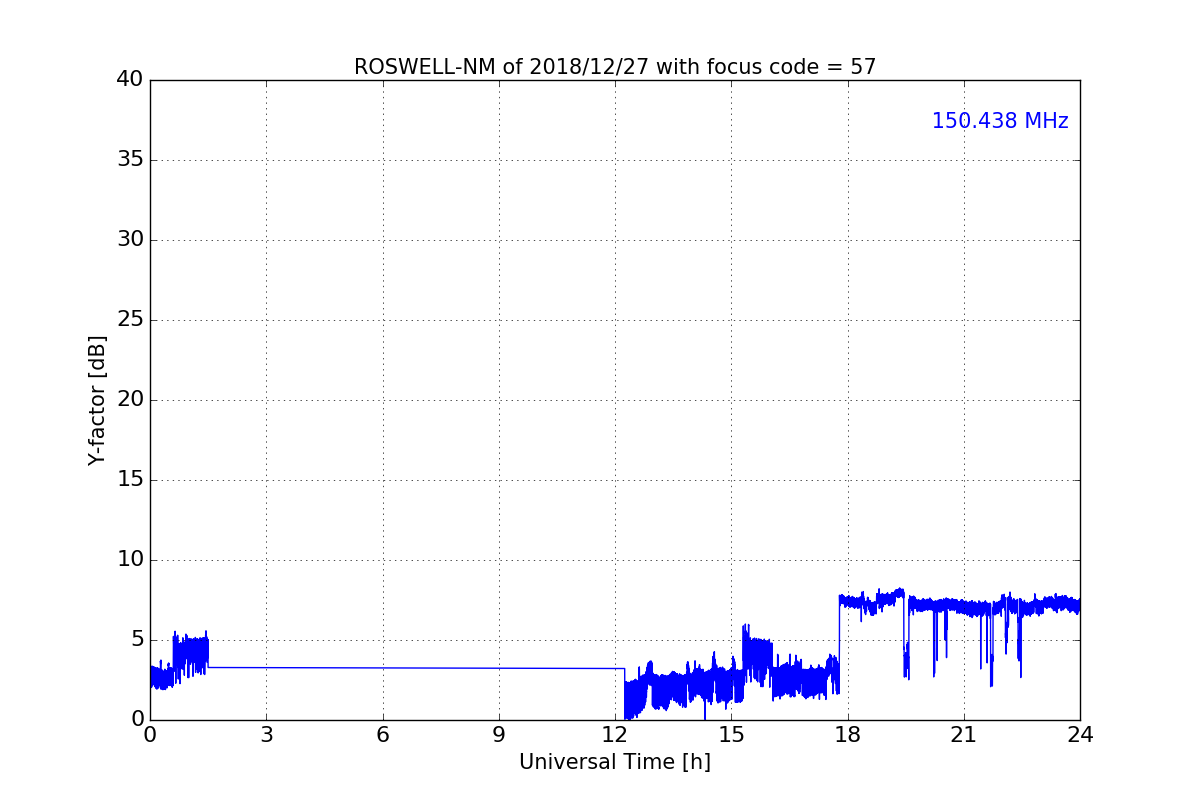The image size is (1200, 800).
Task: Click y-axis tick label 15
Action: [x=130, y=480]
